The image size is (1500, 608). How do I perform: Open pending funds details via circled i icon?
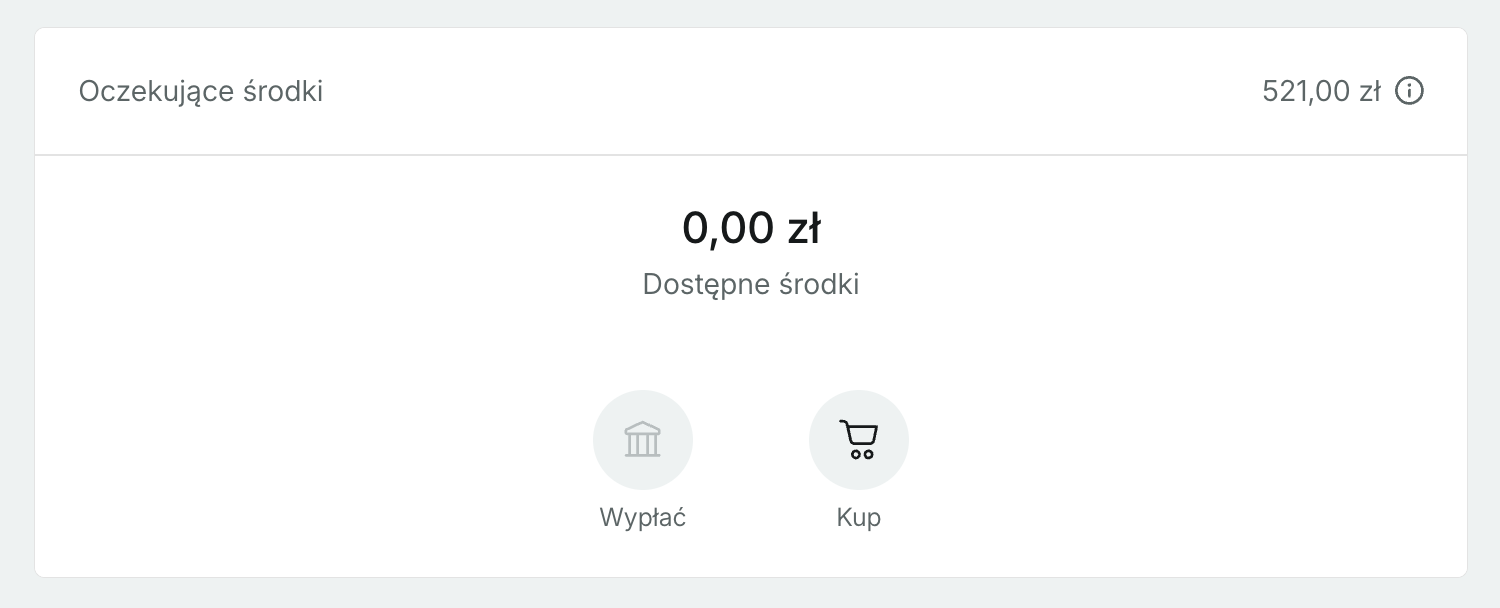[1409, 92]
